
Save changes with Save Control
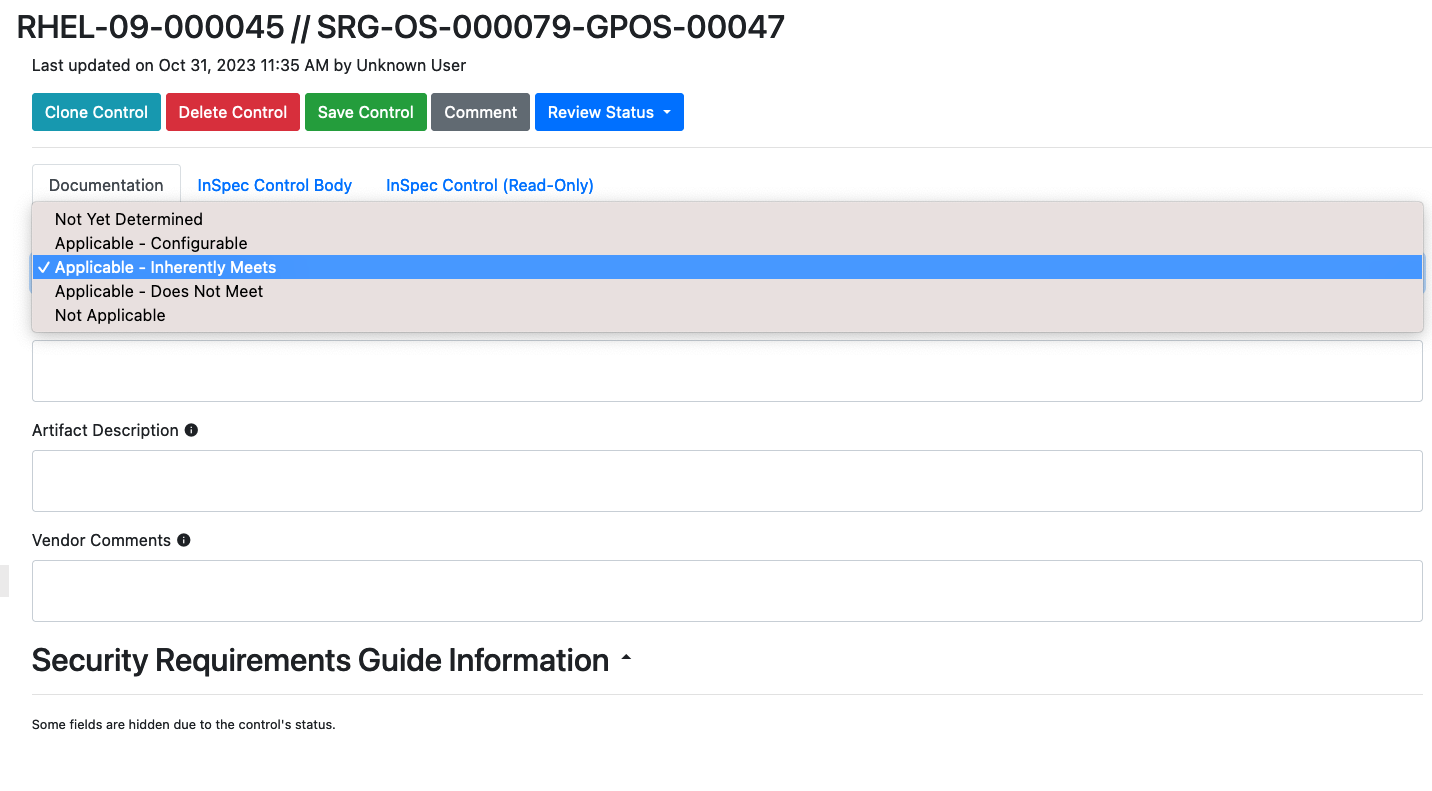click(x=366, y=112)
